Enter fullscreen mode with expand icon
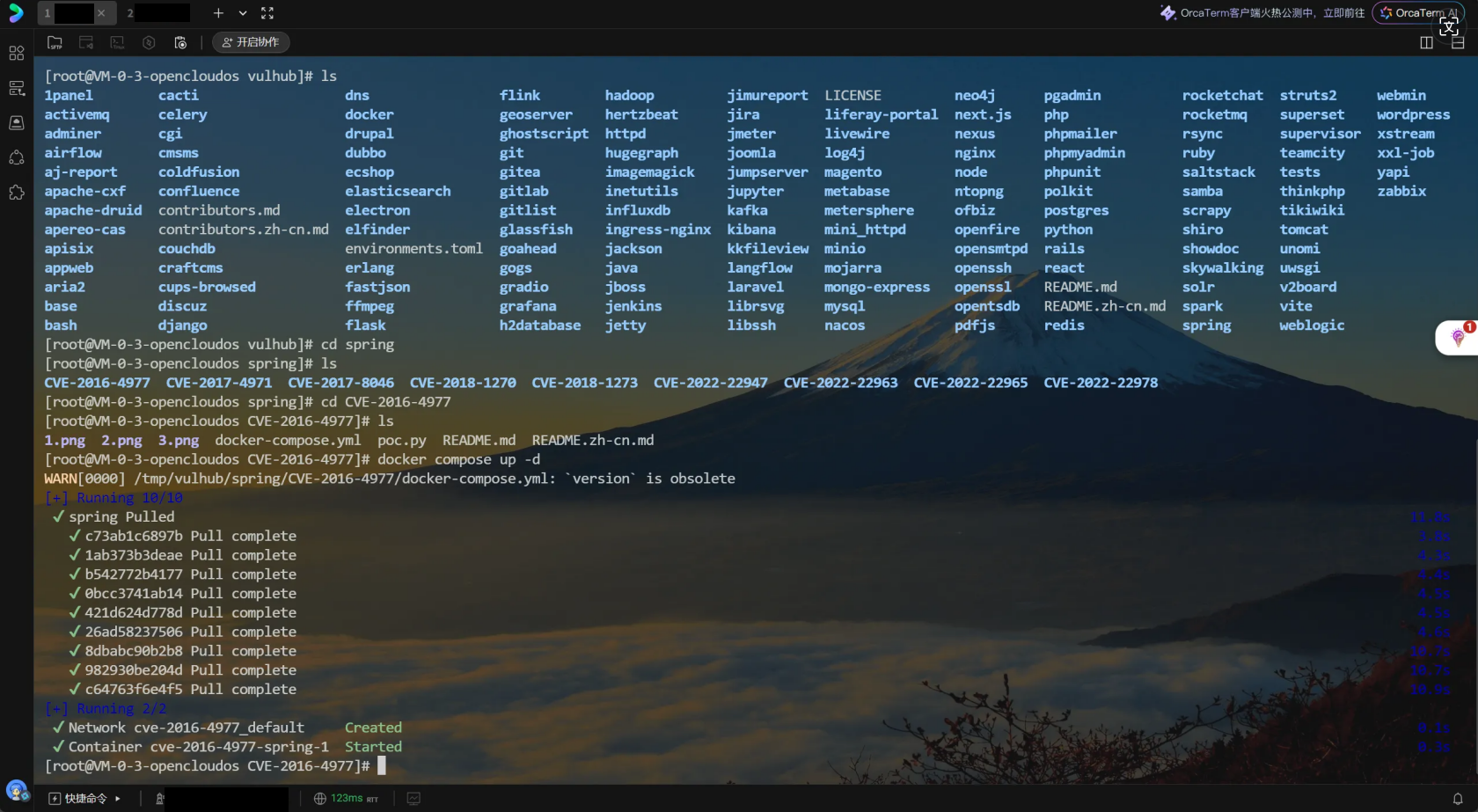This screenshot has width=1478, height=812. (267, 13)
